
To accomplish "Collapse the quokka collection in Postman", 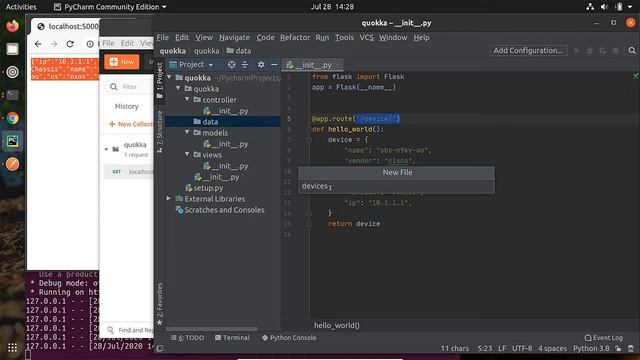I will (x=107, y=149).
